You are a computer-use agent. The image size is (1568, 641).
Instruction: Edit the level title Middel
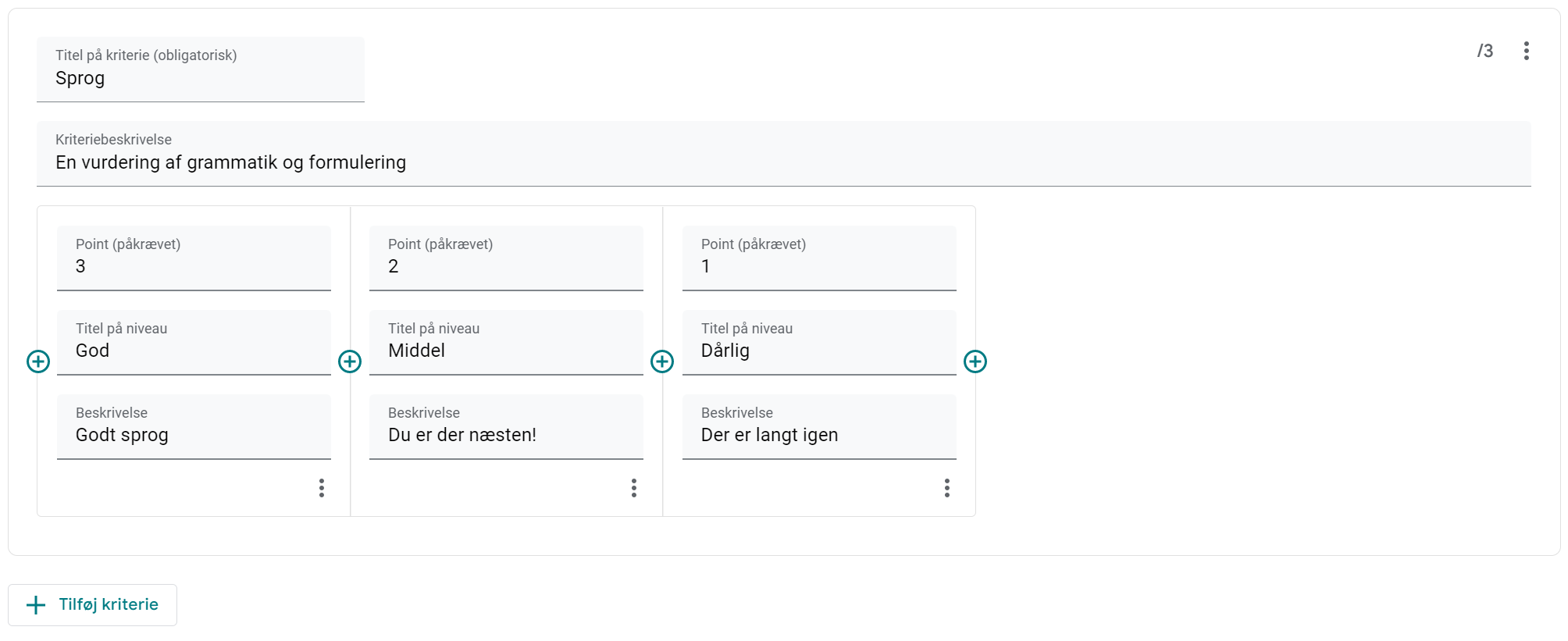point(506,351)
